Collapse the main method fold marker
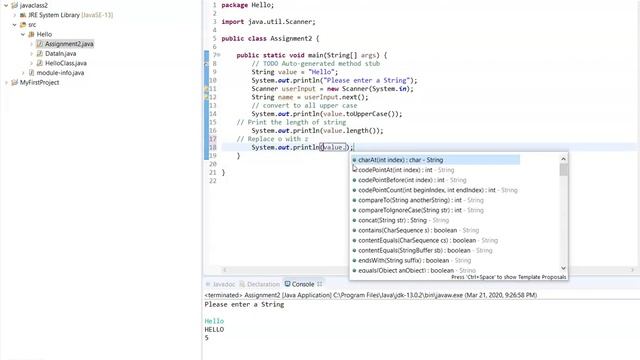The height and width of the screenshot is (360, 640). [218, 55]
